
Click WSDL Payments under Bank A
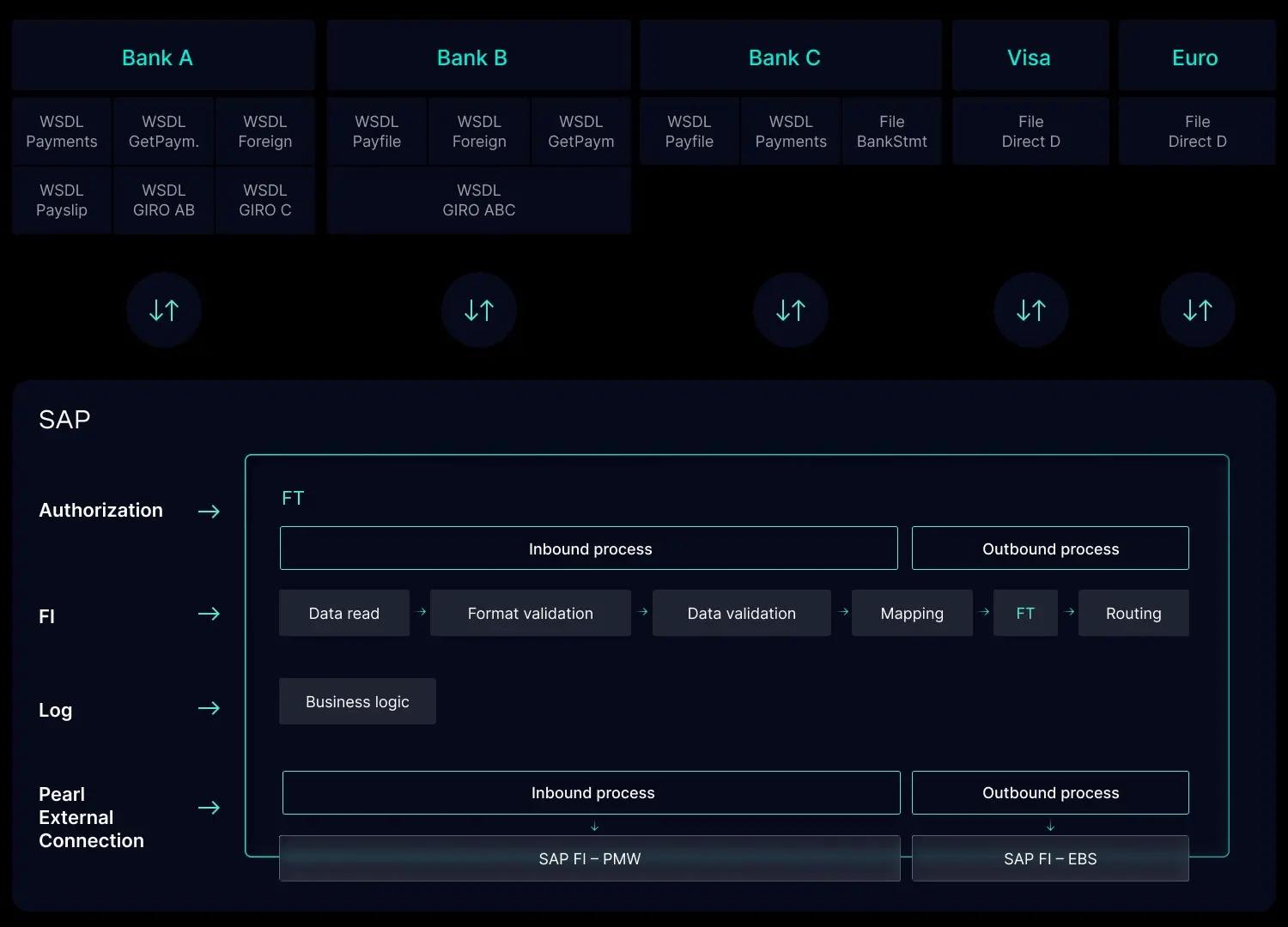[x=62, y=130]
